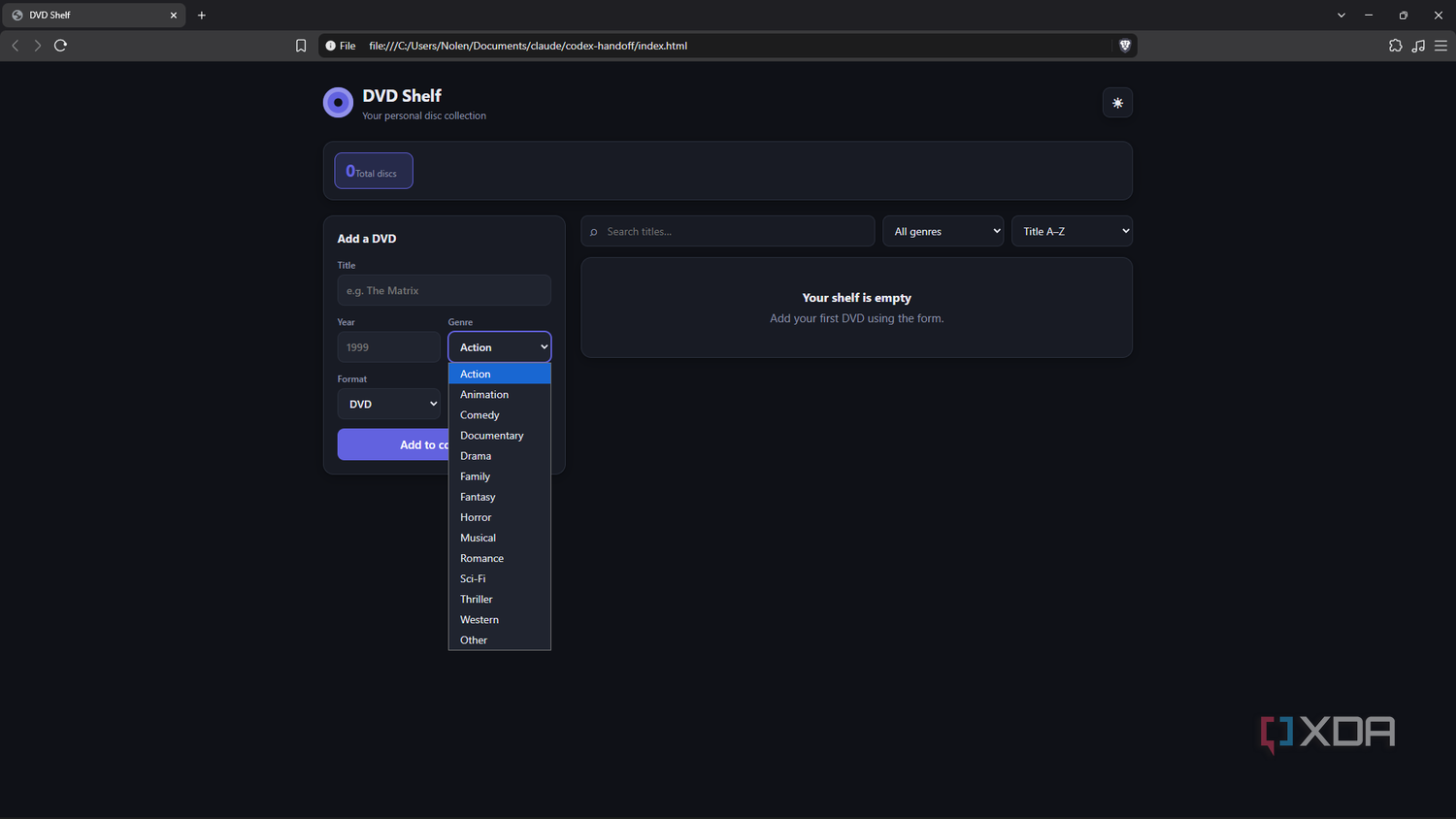Click the Title input field
This screenshot has height=819, width=1456.
(444, 290)
